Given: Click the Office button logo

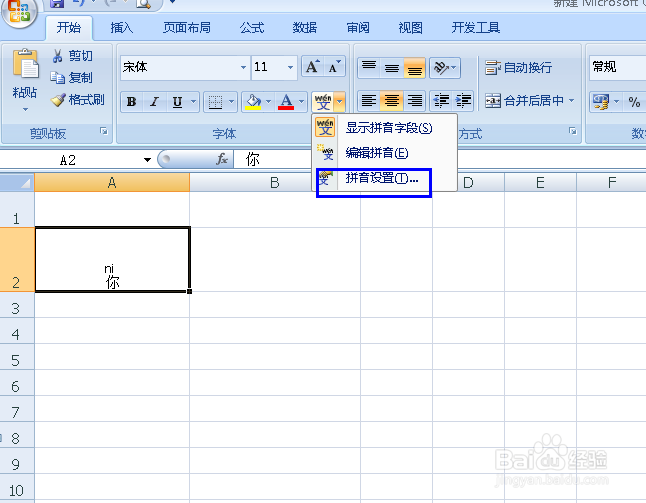Looking at the screenshot, I should 19,11.
